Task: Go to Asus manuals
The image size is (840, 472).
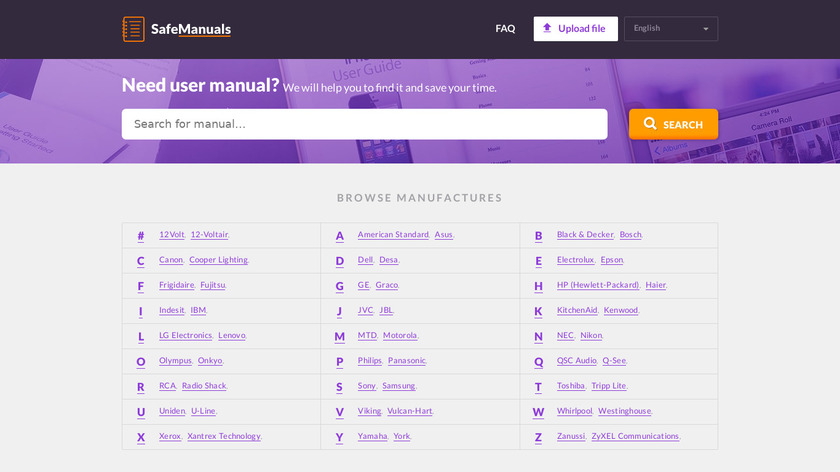Action: (x=444, y=235)
